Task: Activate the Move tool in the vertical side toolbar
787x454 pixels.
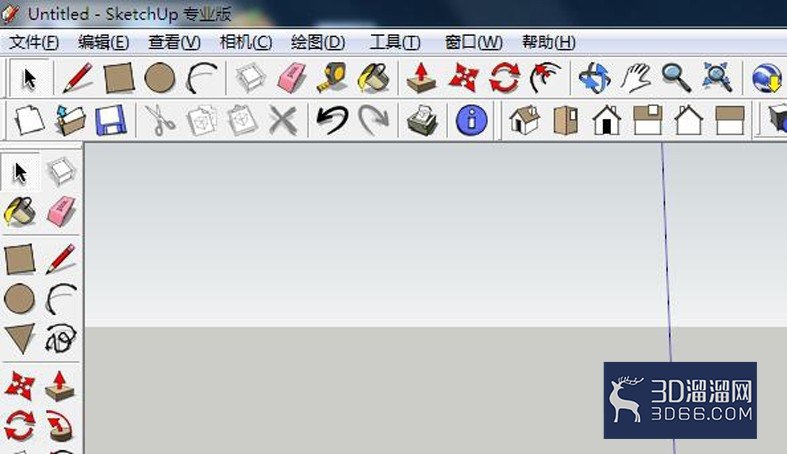Action: coord(20,386)
